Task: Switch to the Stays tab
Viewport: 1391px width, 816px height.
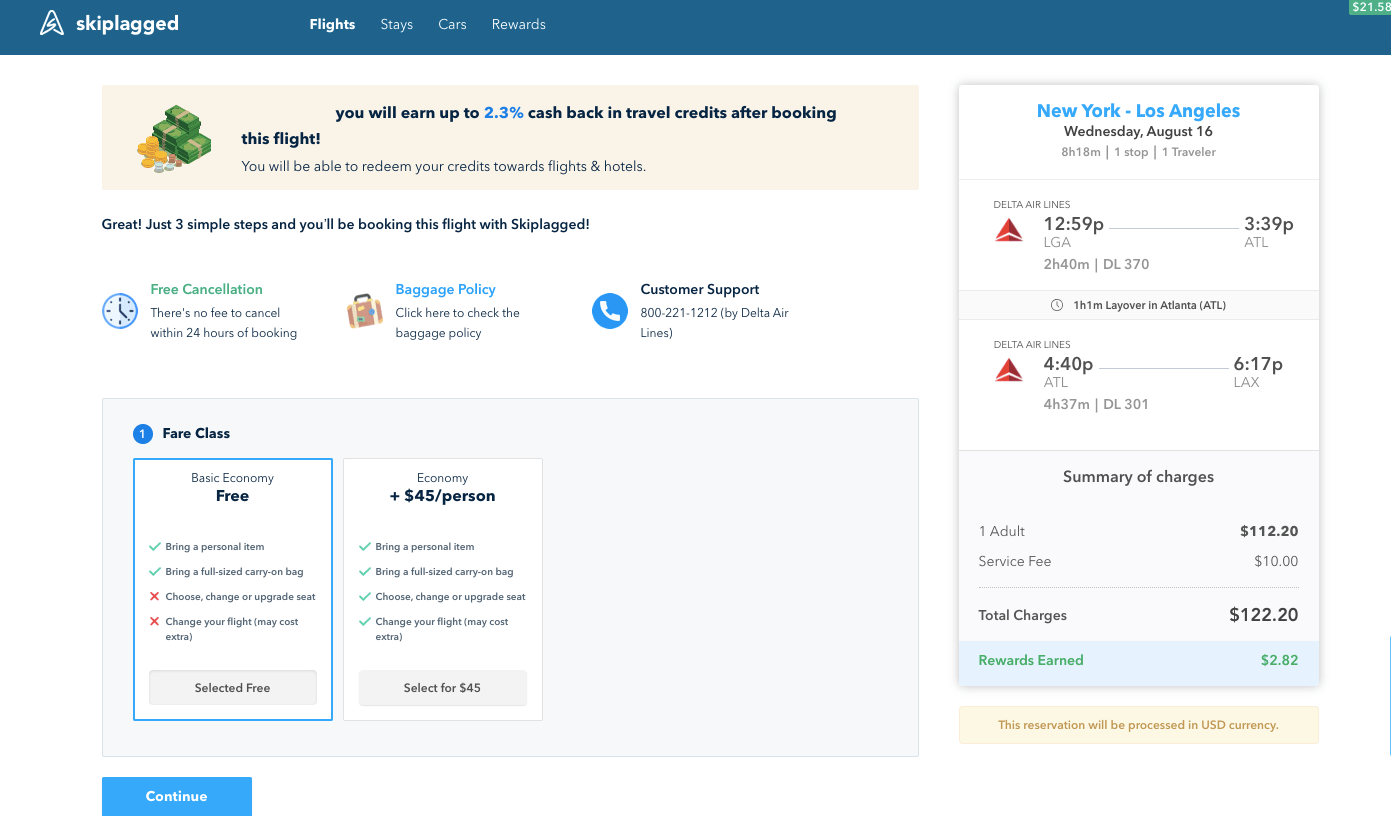Action: point(396,24)
